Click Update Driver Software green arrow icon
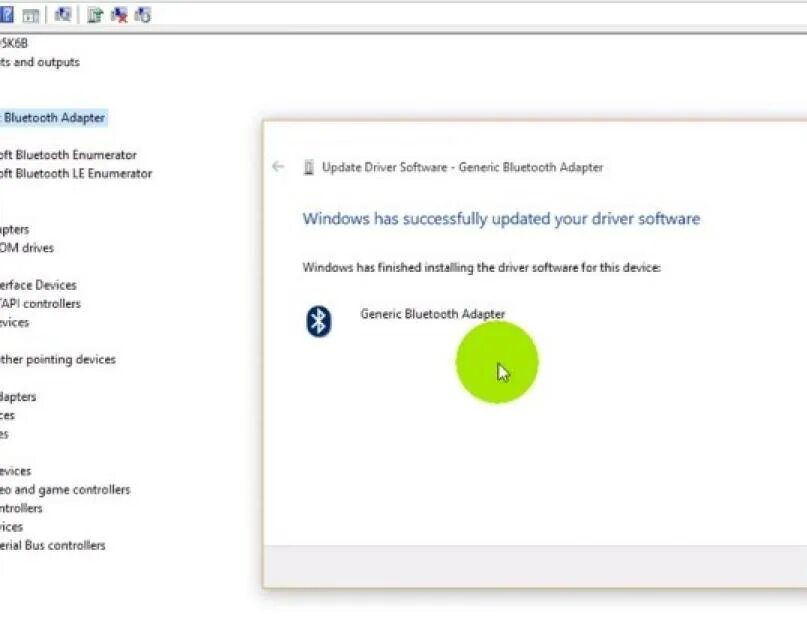 tap(95, 15)
